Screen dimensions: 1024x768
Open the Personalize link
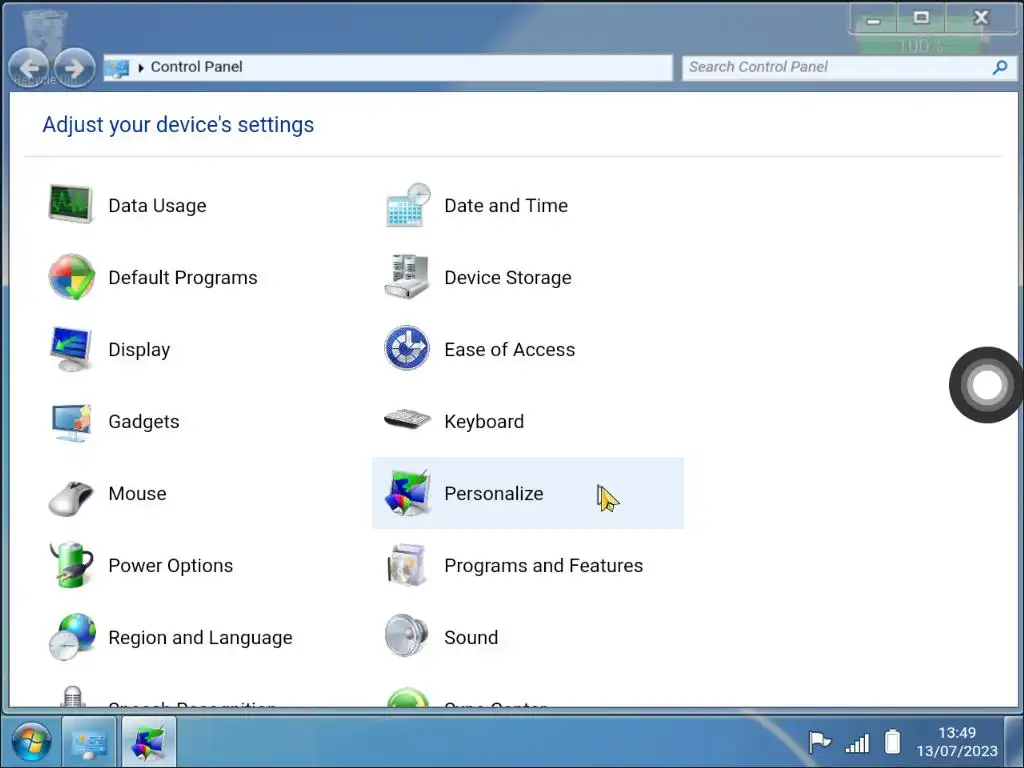click(x=494, y=493)
